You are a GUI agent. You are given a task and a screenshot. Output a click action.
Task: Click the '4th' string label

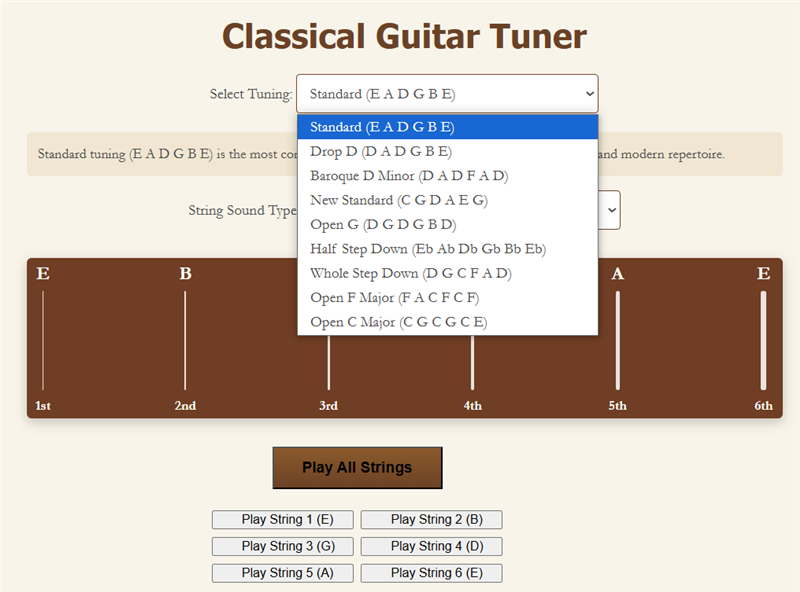[472, 406]
